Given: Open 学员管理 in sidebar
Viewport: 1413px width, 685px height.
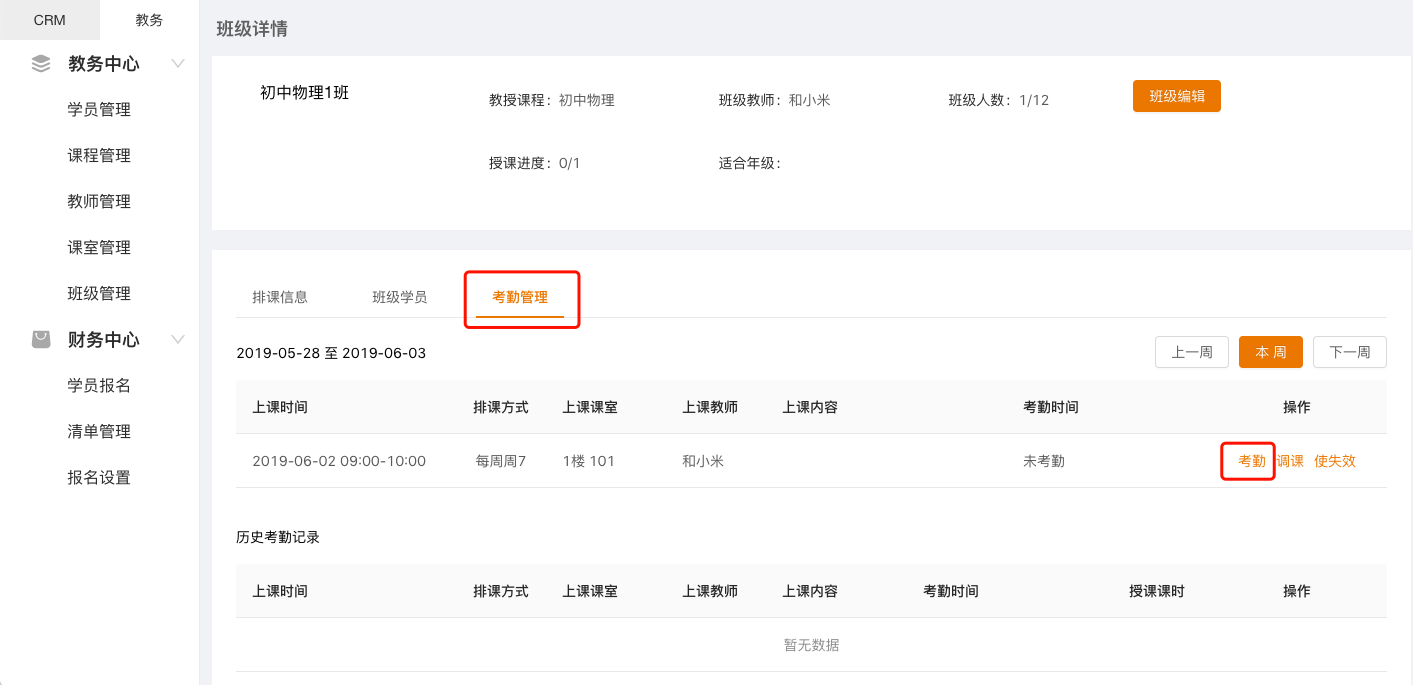Looking at the screenshot, I should (x=99, y=110).
